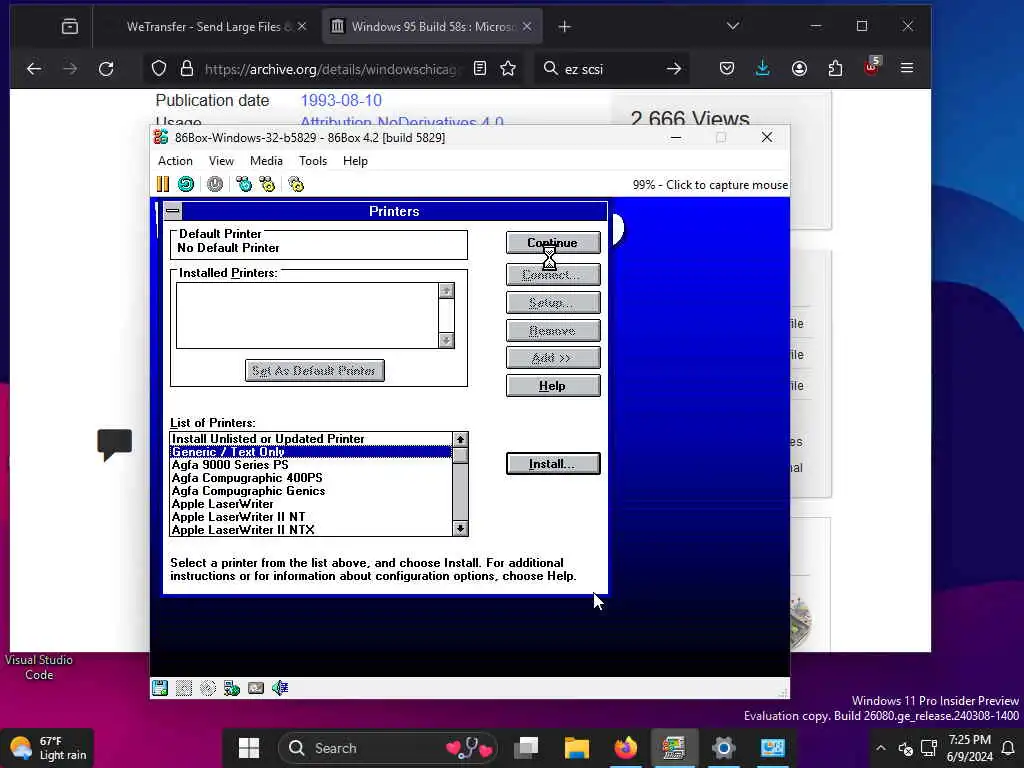This screenshot has width=1024, height=768.
Task: Select Install Unlisted or Updated Printer
Action: click(311, 439)
